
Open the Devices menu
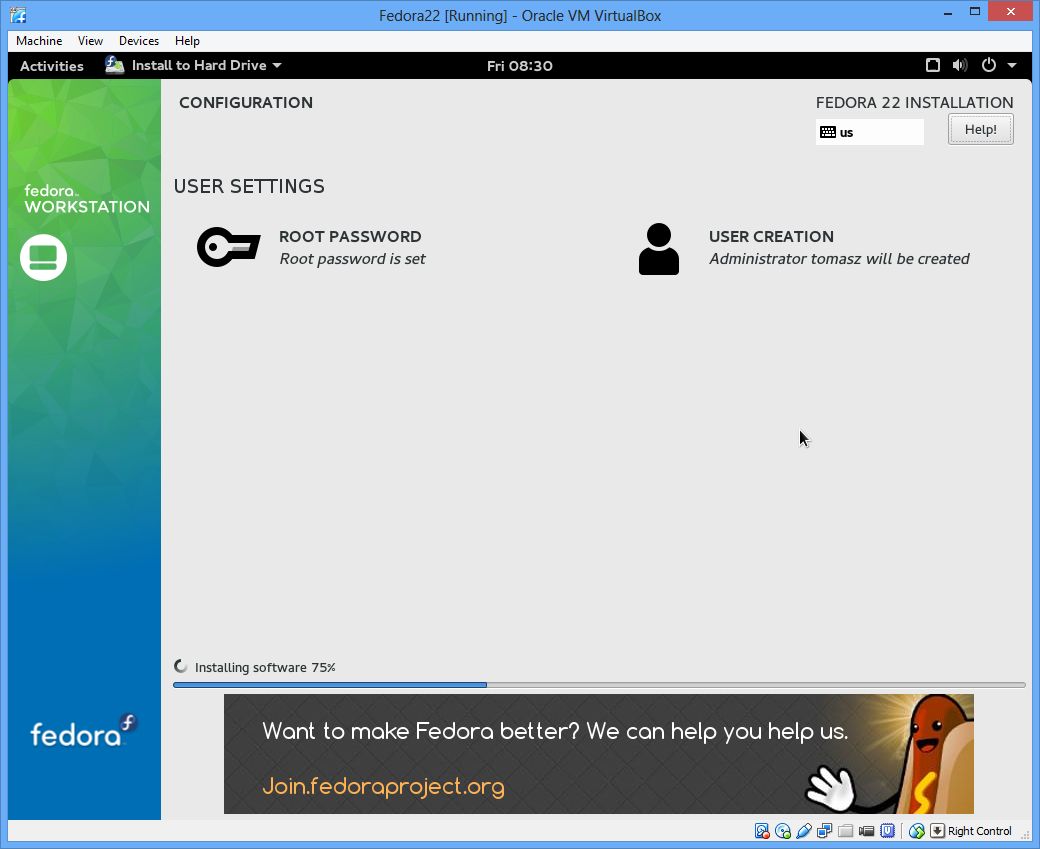pos(139,40)
